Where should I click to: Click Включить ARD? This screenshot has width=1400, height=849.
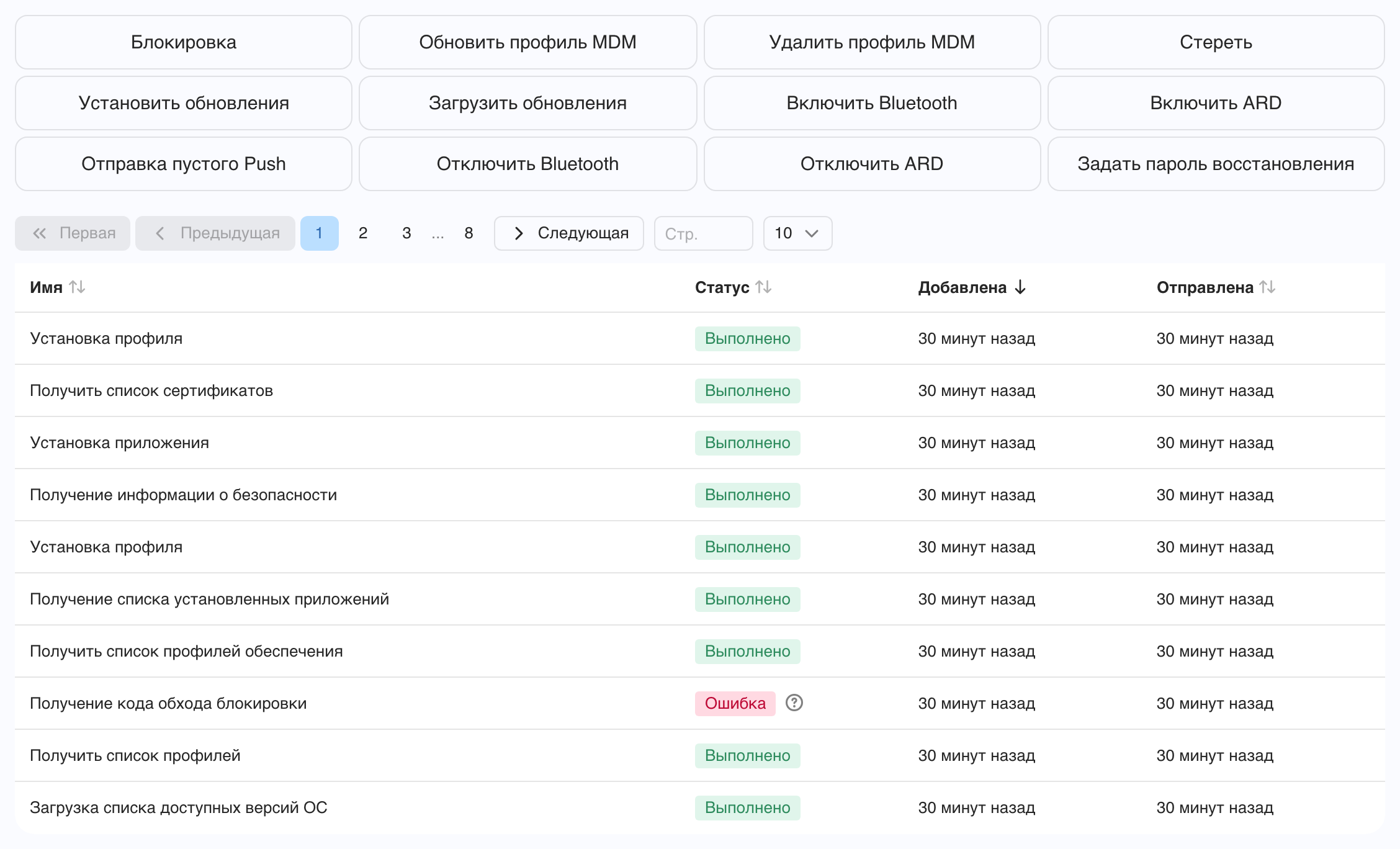coord(1216,103)
